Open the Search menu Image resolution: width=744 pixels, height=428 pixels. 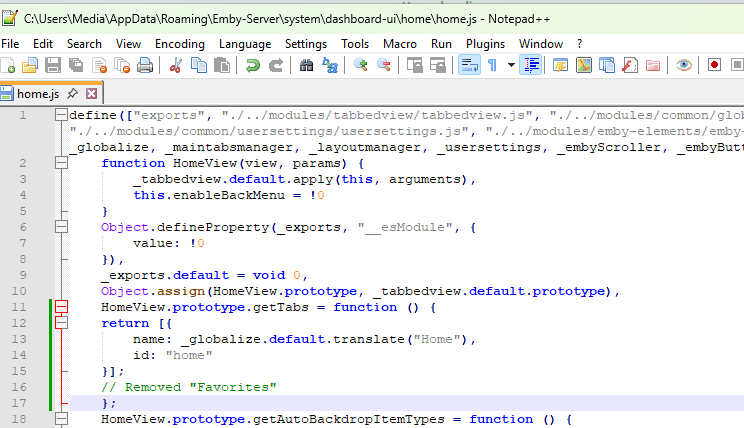(x=84, y=44)
